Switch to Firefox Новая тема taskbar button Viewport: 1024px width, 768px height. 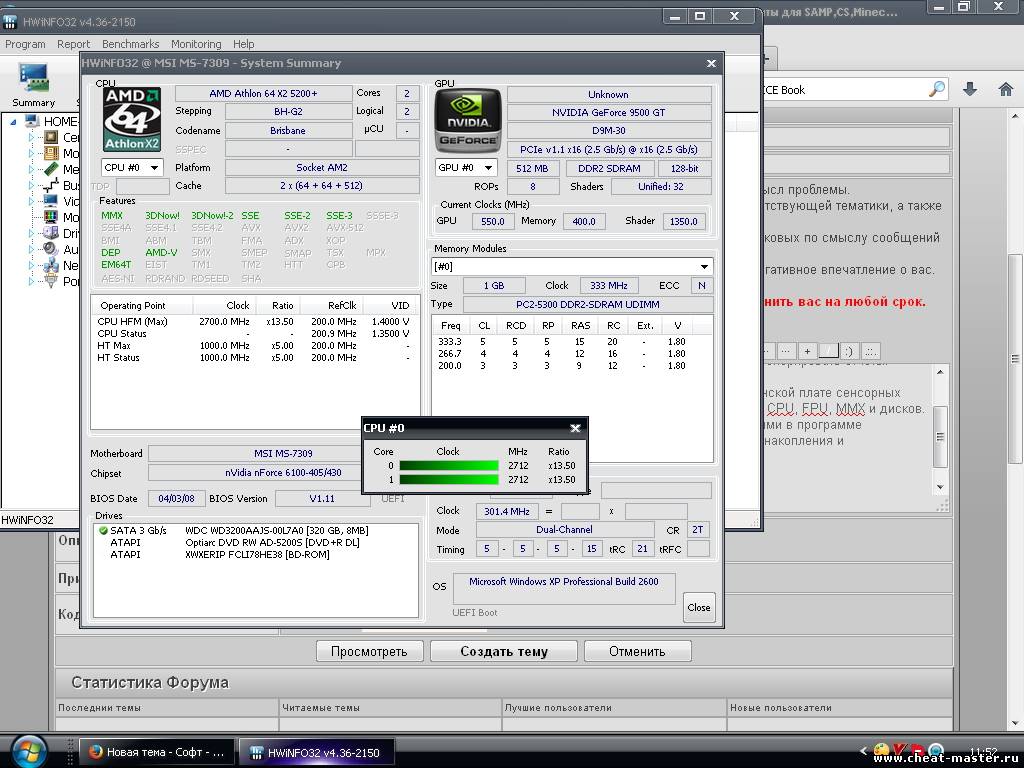point(158,751)
